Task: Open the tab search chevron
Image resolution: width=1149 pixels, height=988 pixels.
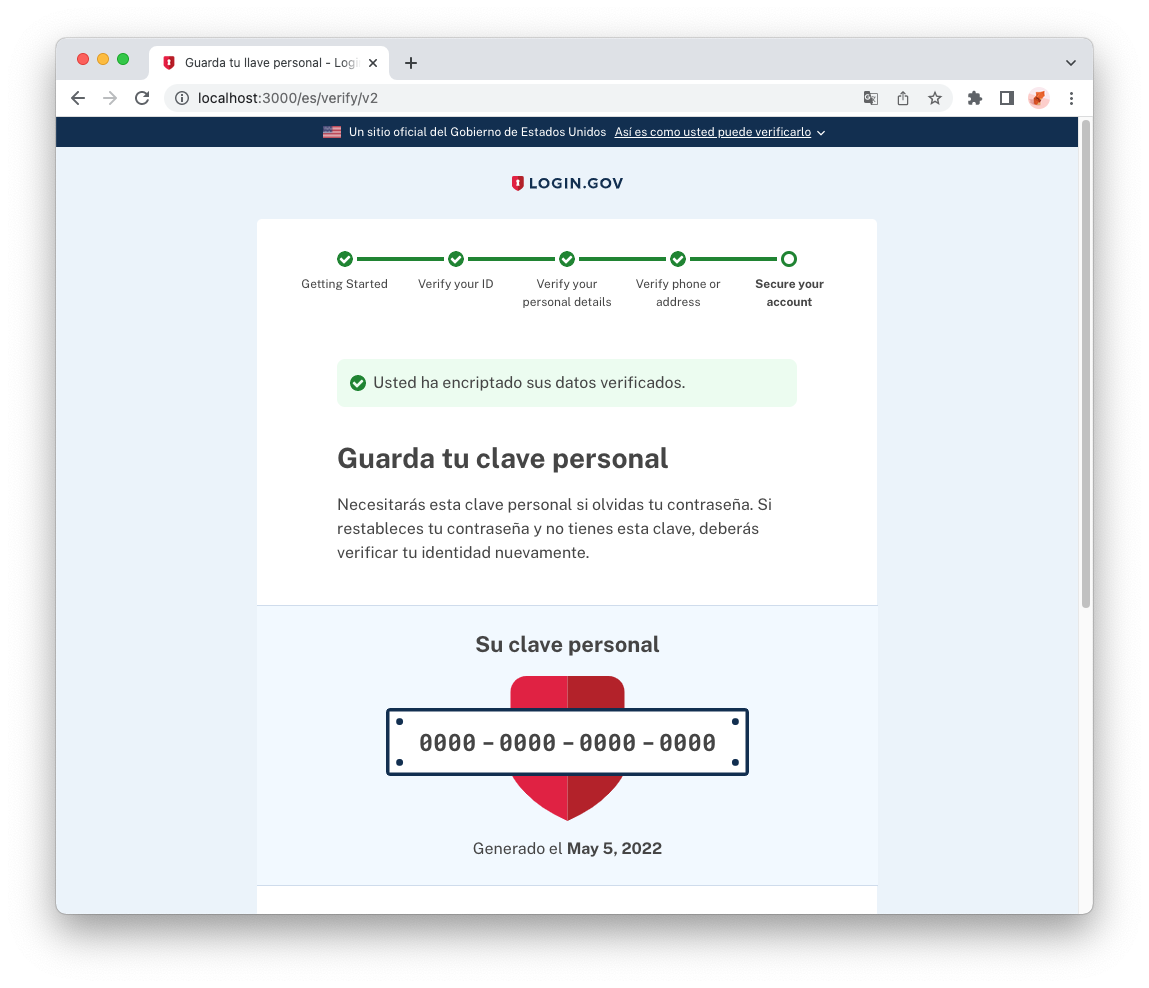Action: [x=1071, y=63]
